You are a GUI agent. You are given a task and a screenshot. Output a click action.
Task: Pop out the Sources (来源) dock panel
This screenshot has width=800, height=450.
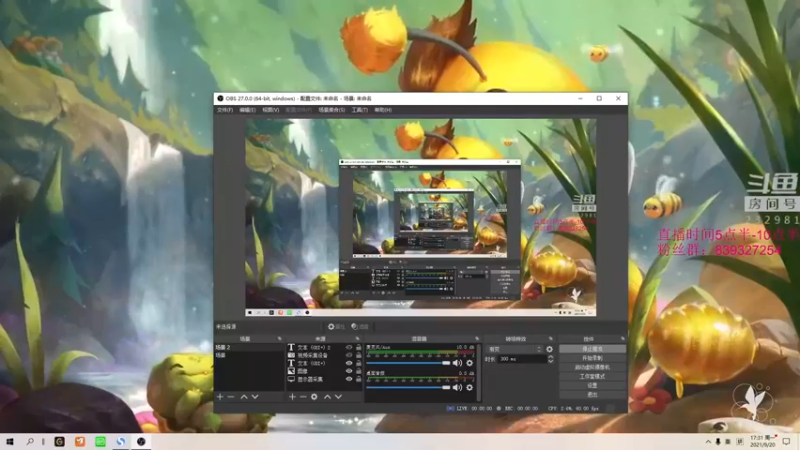tap(357, 339)
